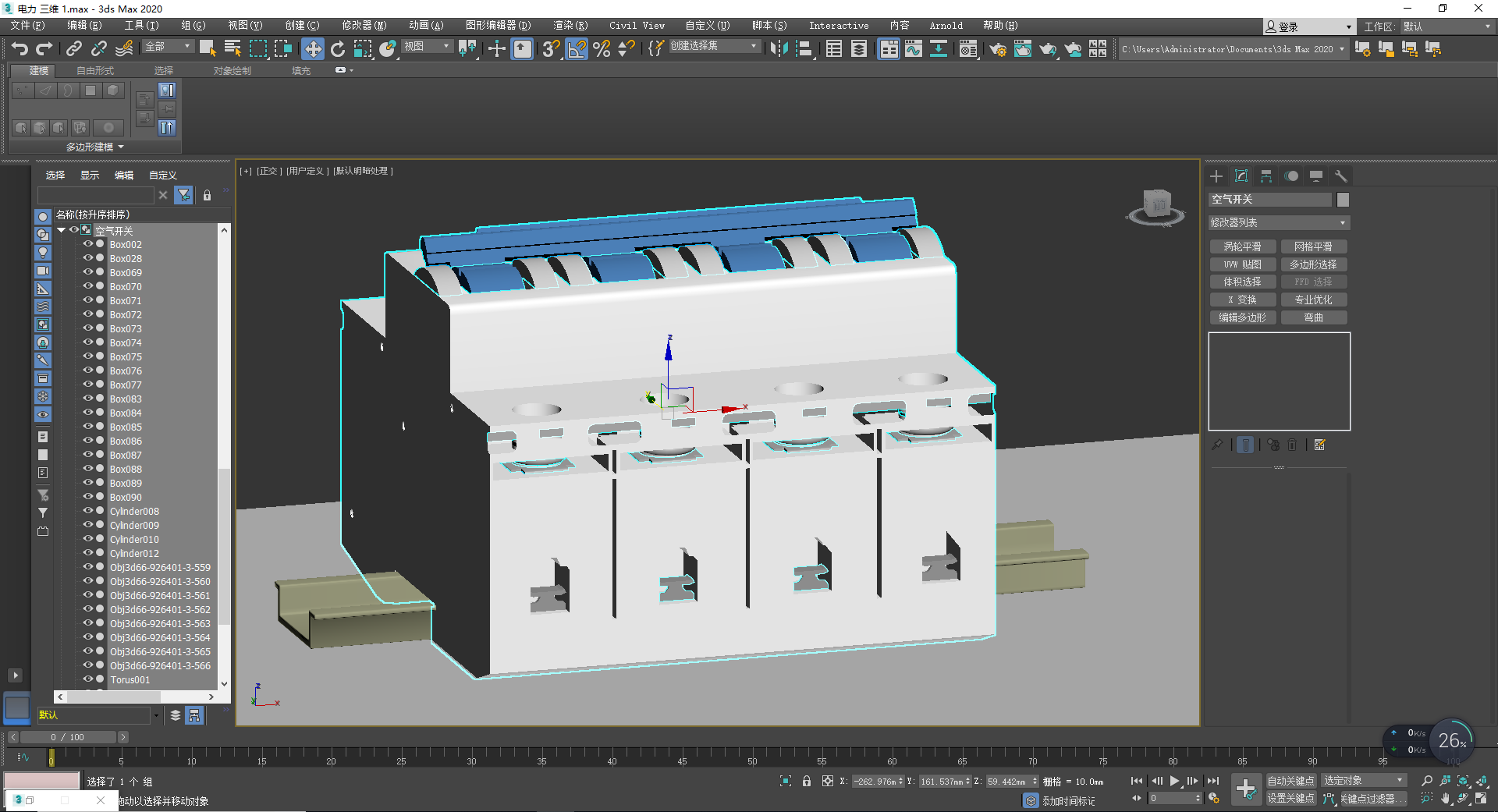Open Render Setup teapot icon
The height and width of the screenshot is (812, 1498).
coord(997,49)
